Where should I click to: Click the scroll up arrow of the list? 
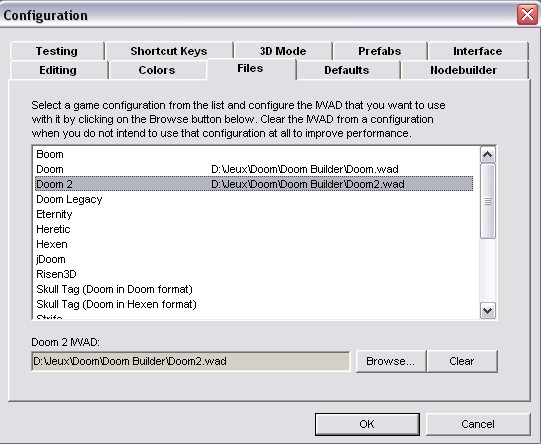(x=488, y=155)
